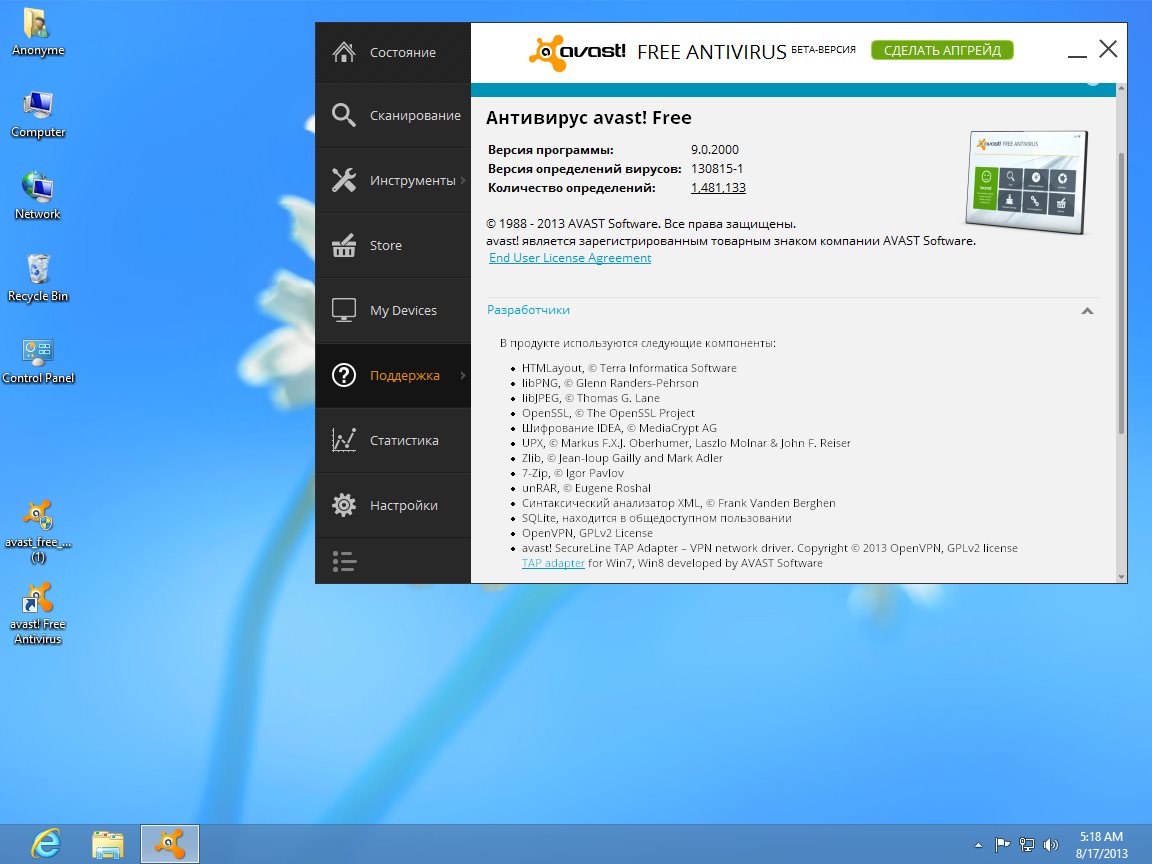Image resolution: width=1152 pixels, height=864 pixels.
Task: Select the Network desktop icon
Action: tap(38, 195)
